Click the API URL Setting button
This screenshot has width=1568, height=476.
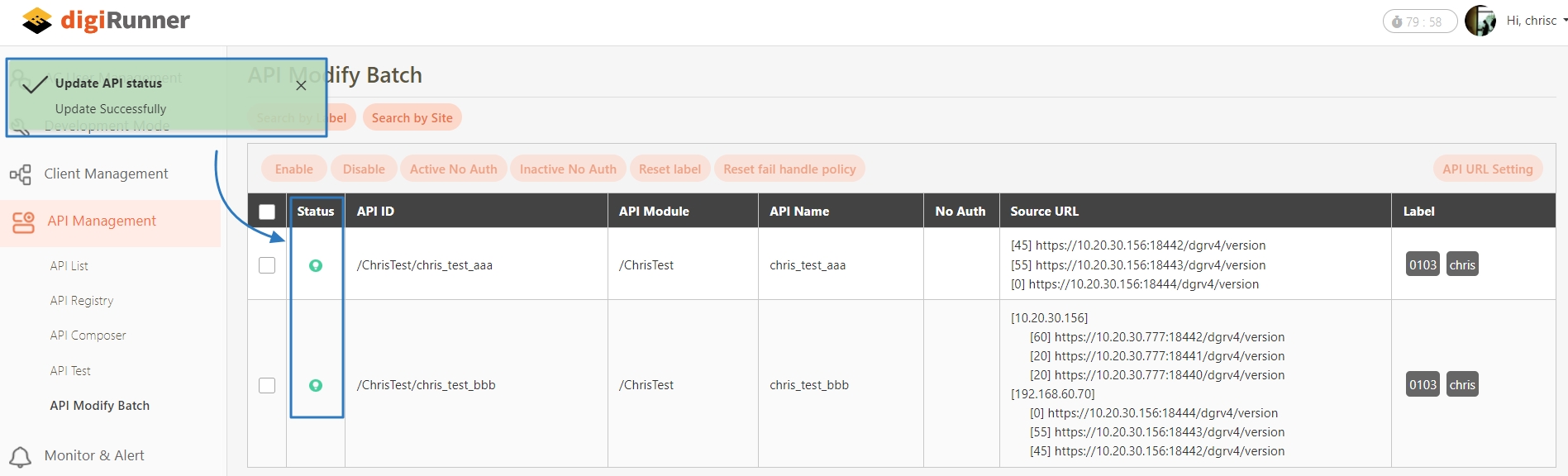point(1487,169)
